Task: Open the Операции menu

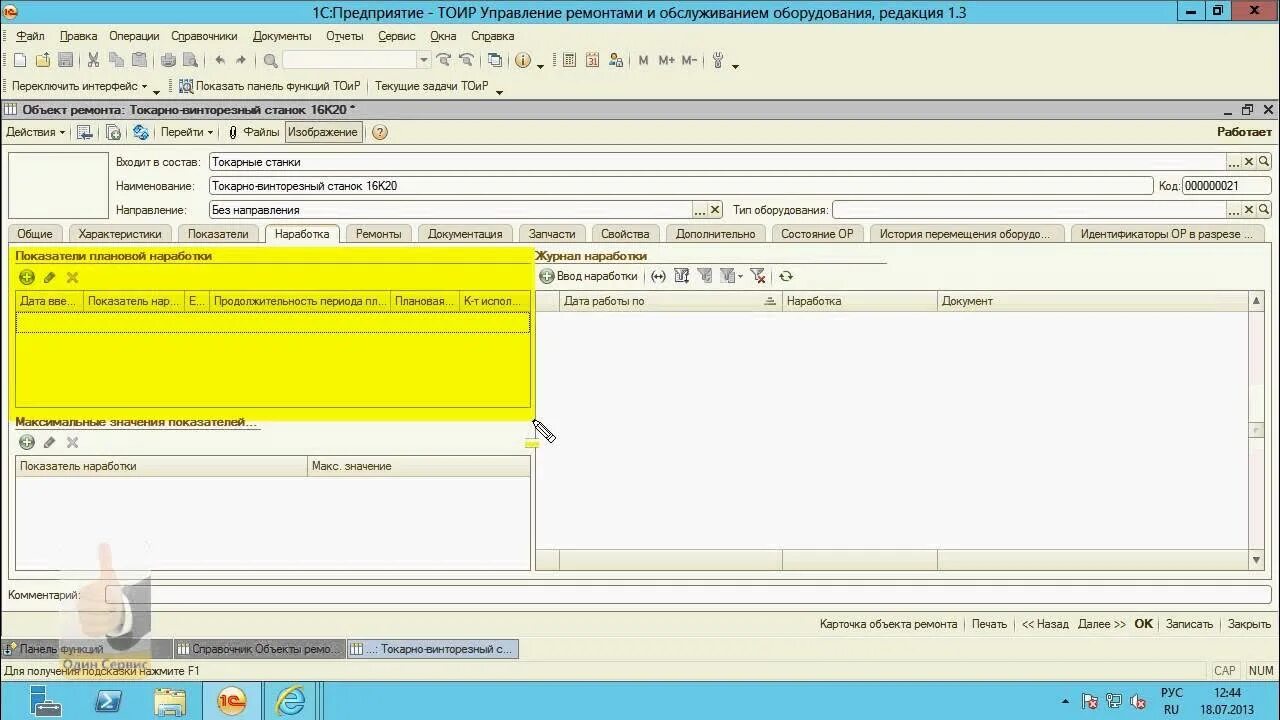Action: click(134, 36)
